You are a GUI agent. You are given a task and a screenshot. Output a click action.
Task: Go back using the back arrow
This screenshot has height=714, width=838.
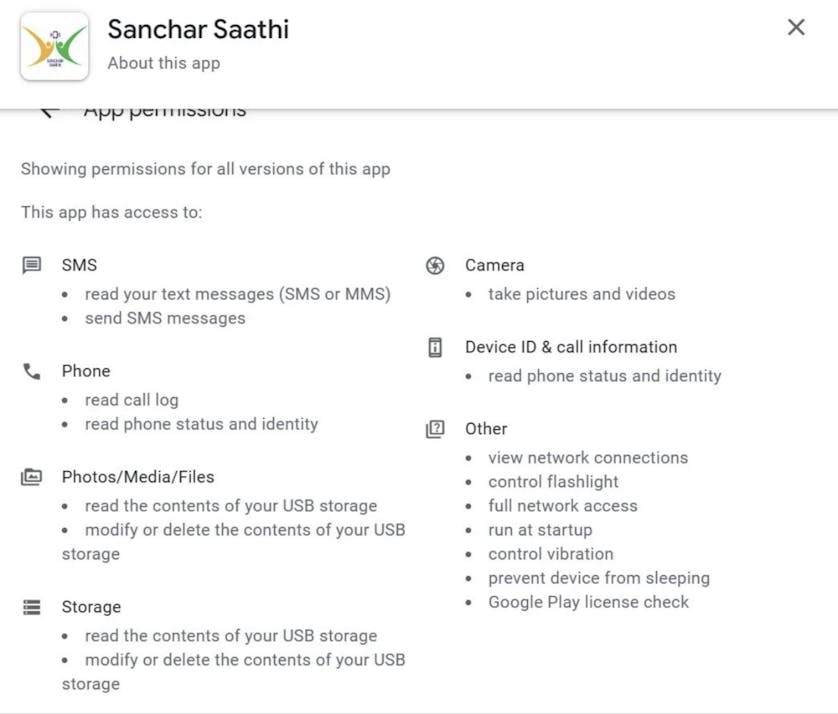[x=49, y=111]
